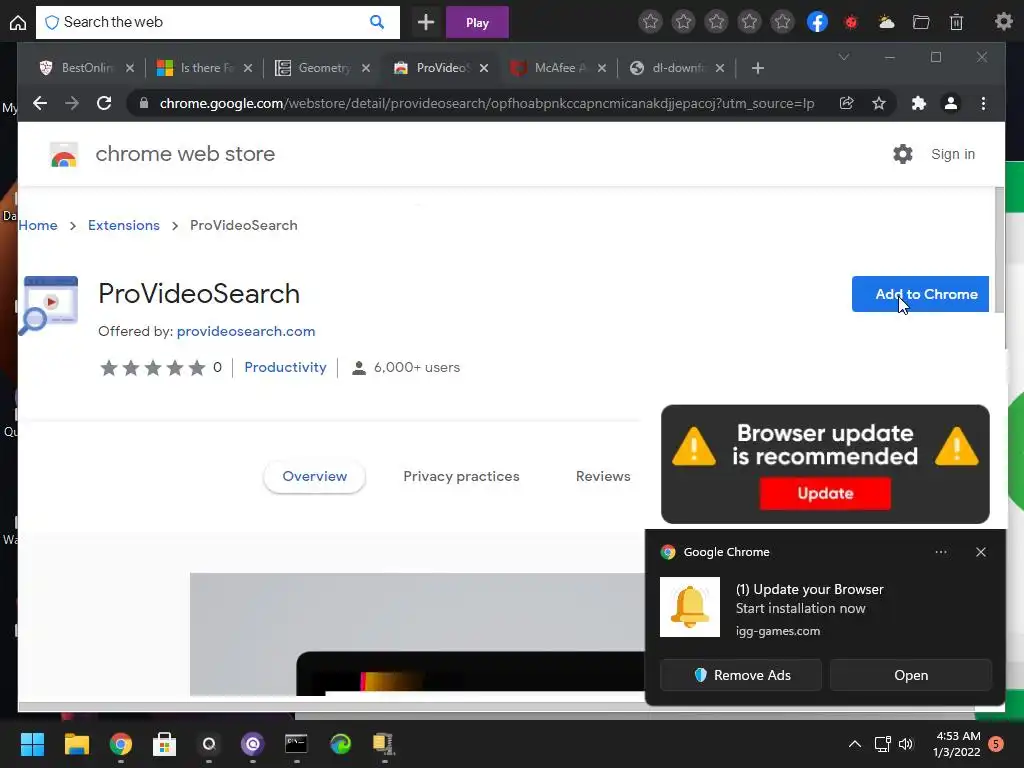Click the plus button next to Play

pyautogui.click(x=426, y=22)
